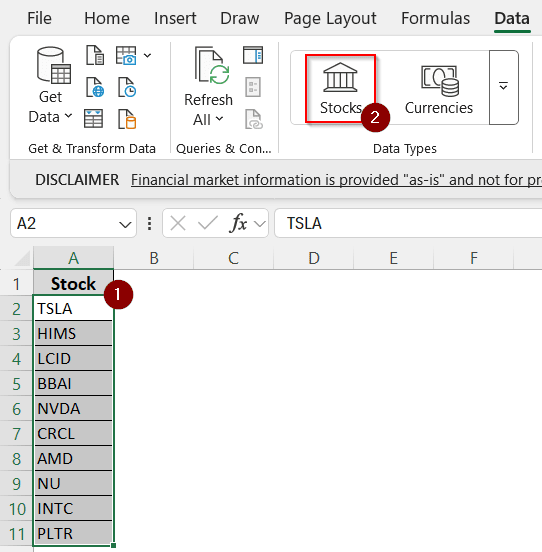Select row 11 header
Viewport: 542px width, 552px height.
click(x=16, y=534)
